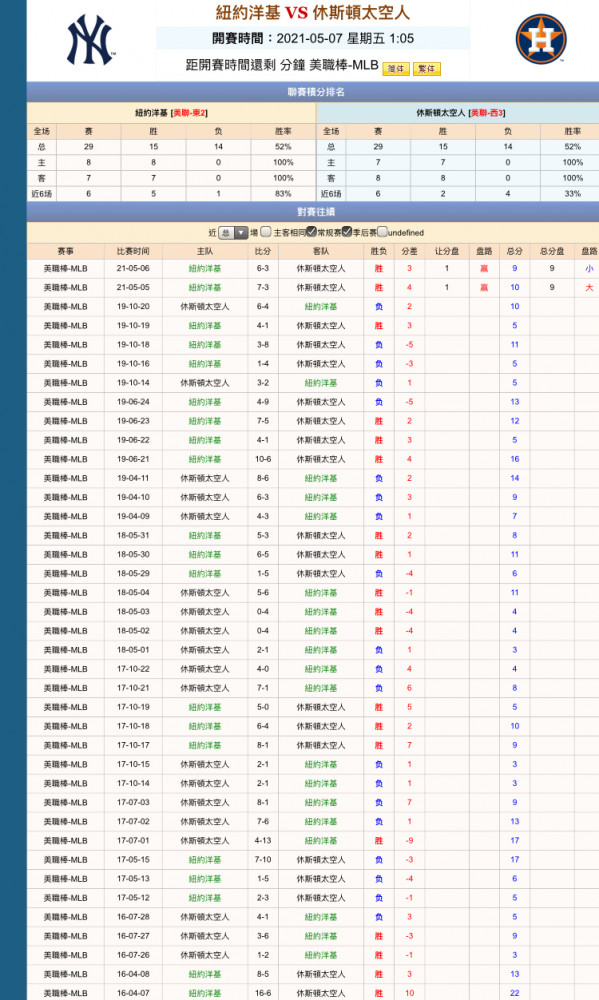Click the date 19-10-19
This screenshot has width=599, height=1000.
pos(133,326)
